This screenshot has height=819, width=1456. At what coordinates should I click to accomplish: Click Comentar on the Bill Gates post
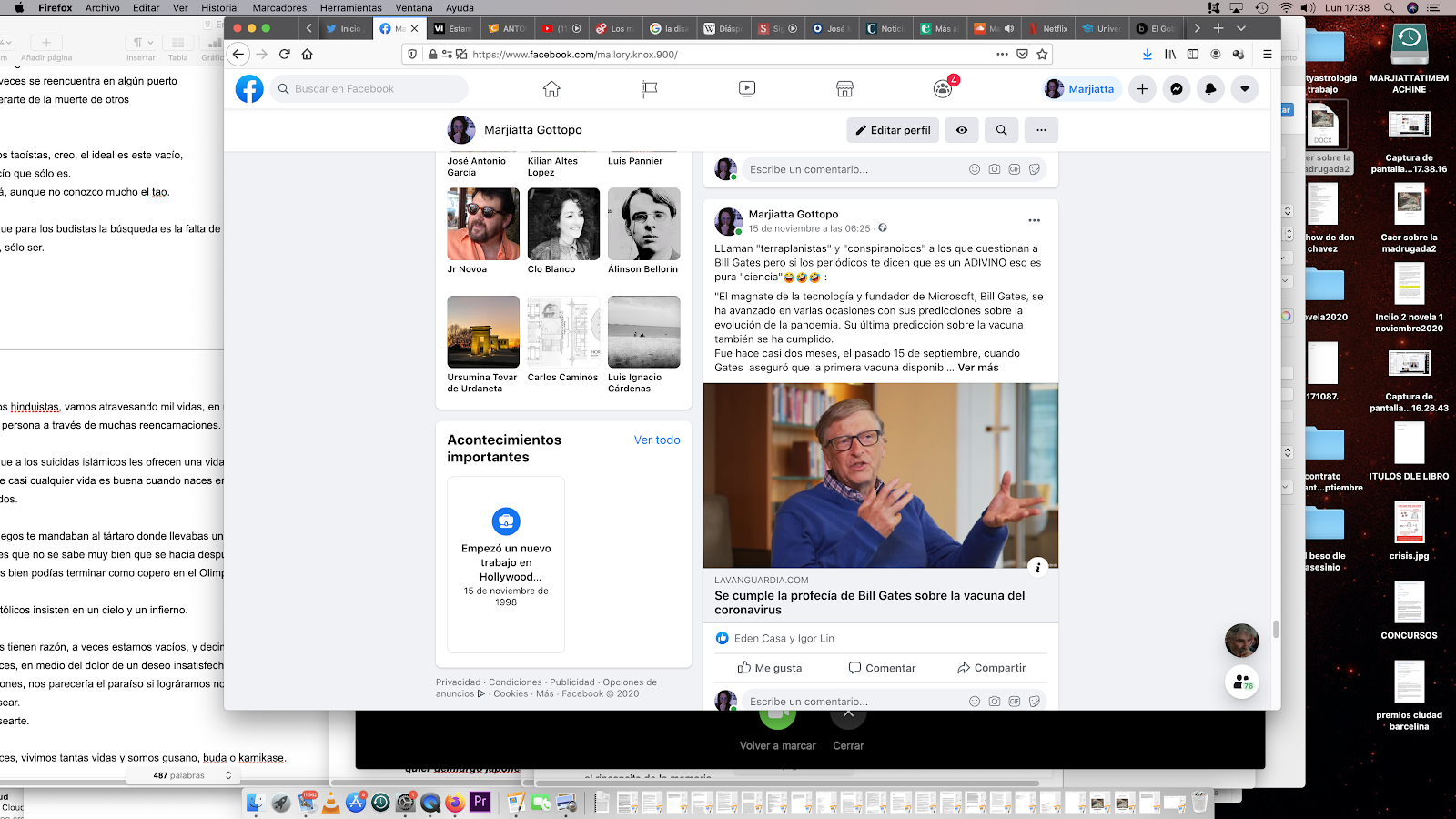click(882, 668)
